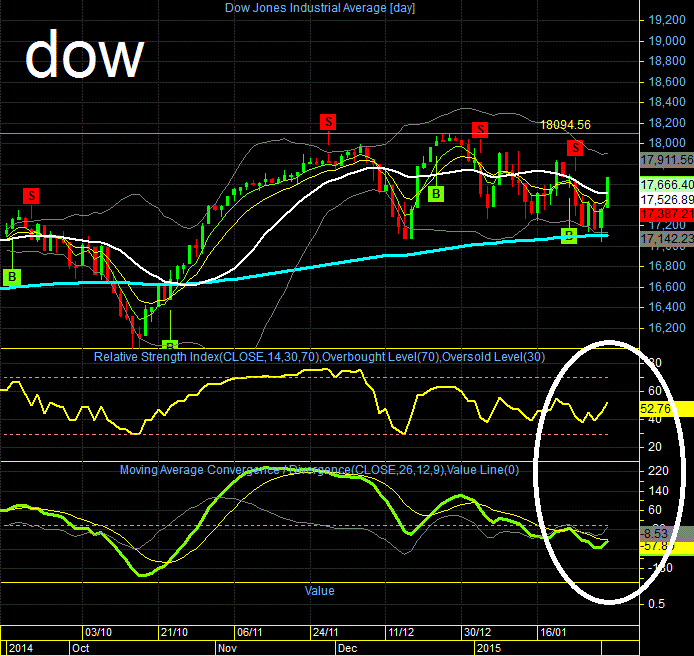
Task: Click the 18,400 price axis label
Action: (667, 102)
